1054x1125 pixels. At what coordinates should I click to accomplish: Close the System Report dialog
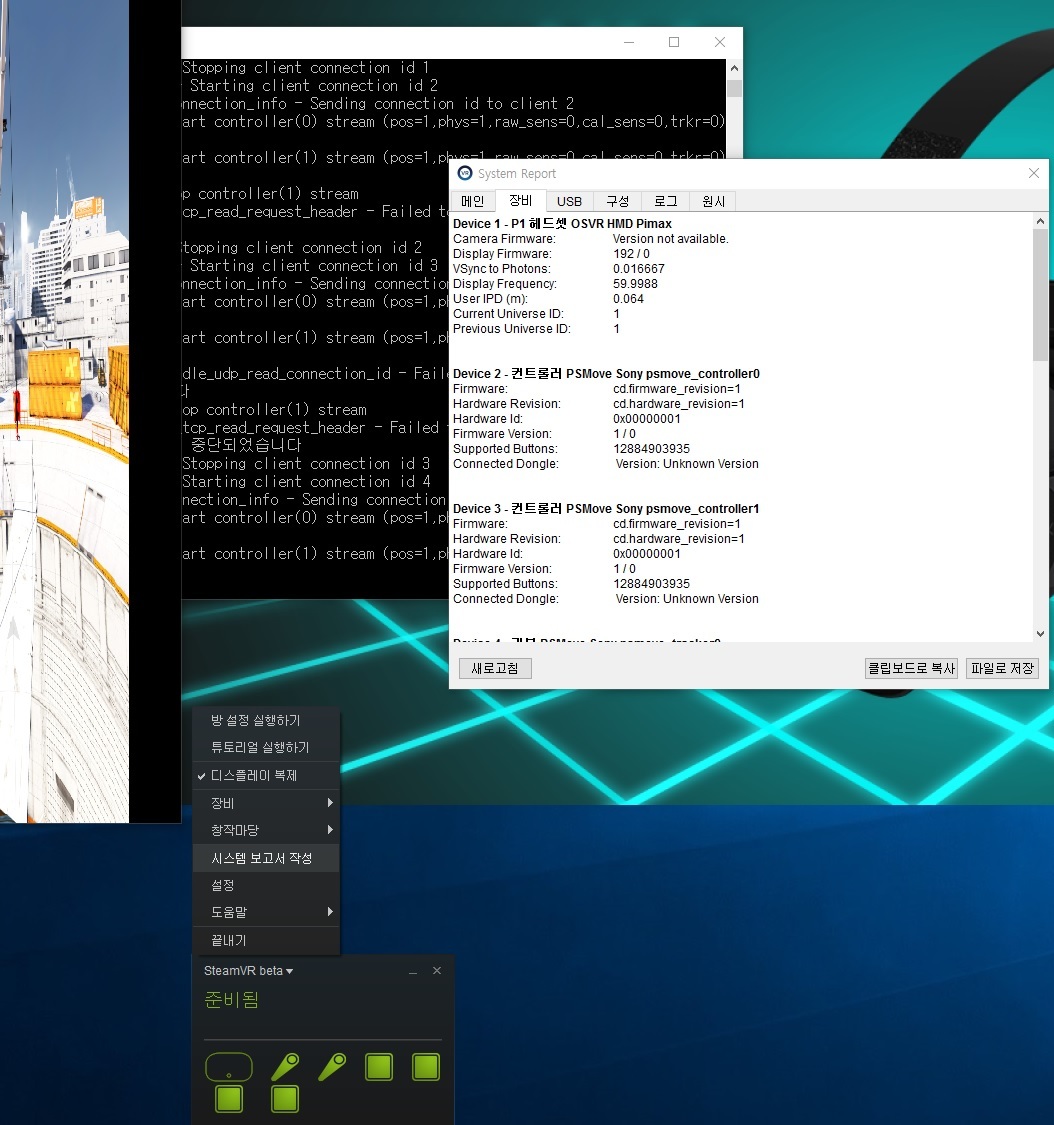click(x=1034, y=174)
